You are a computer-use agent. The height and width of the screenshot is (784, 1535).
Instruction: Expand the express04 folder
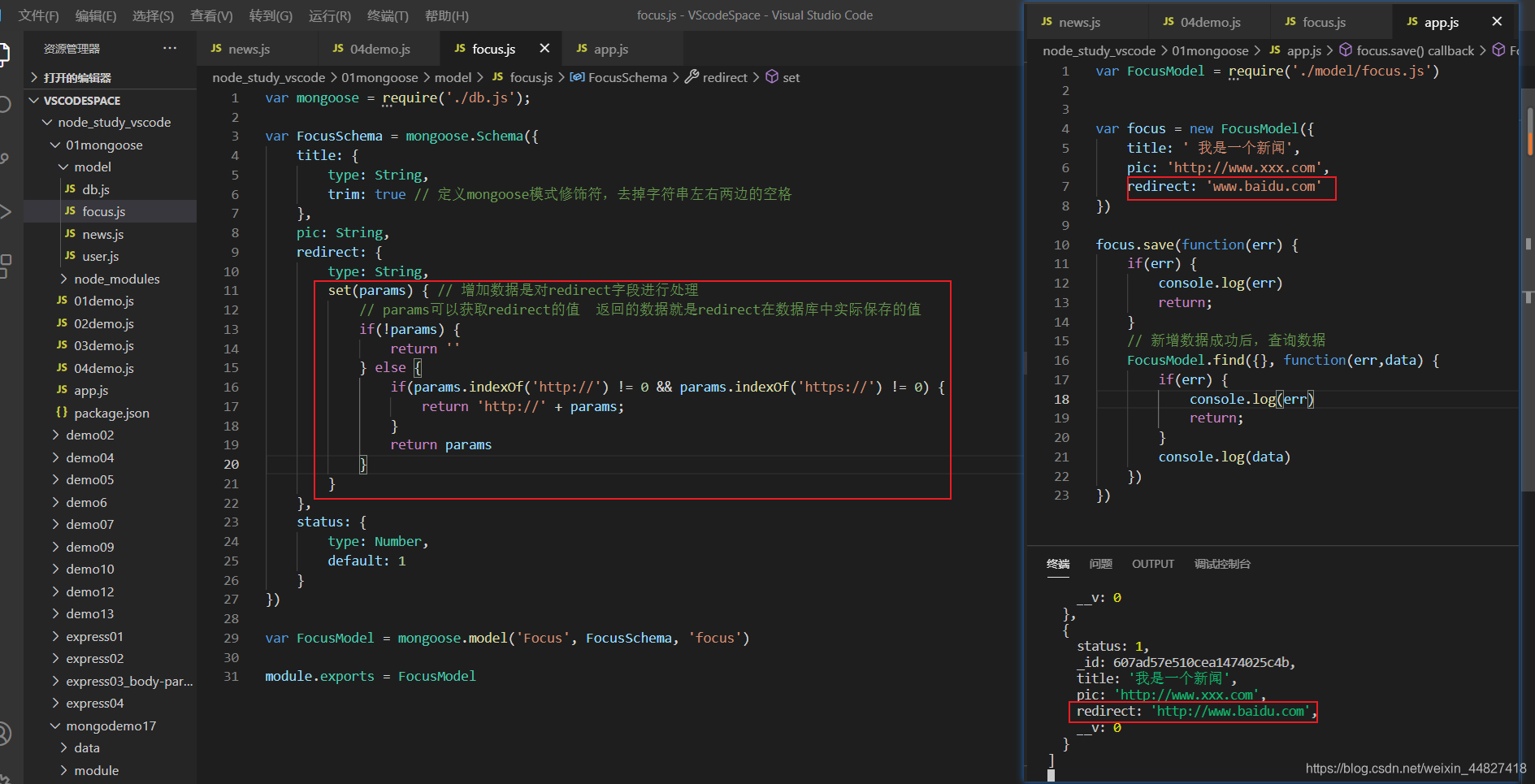pyautogui.click(x=111, y=703)
